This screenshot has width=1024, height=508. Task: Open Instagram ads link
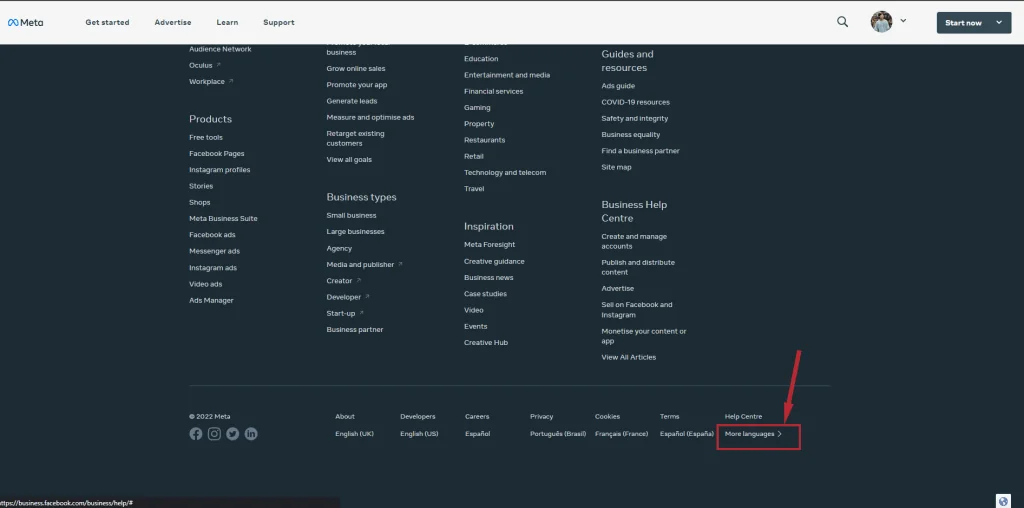click(x=213, y=268)
